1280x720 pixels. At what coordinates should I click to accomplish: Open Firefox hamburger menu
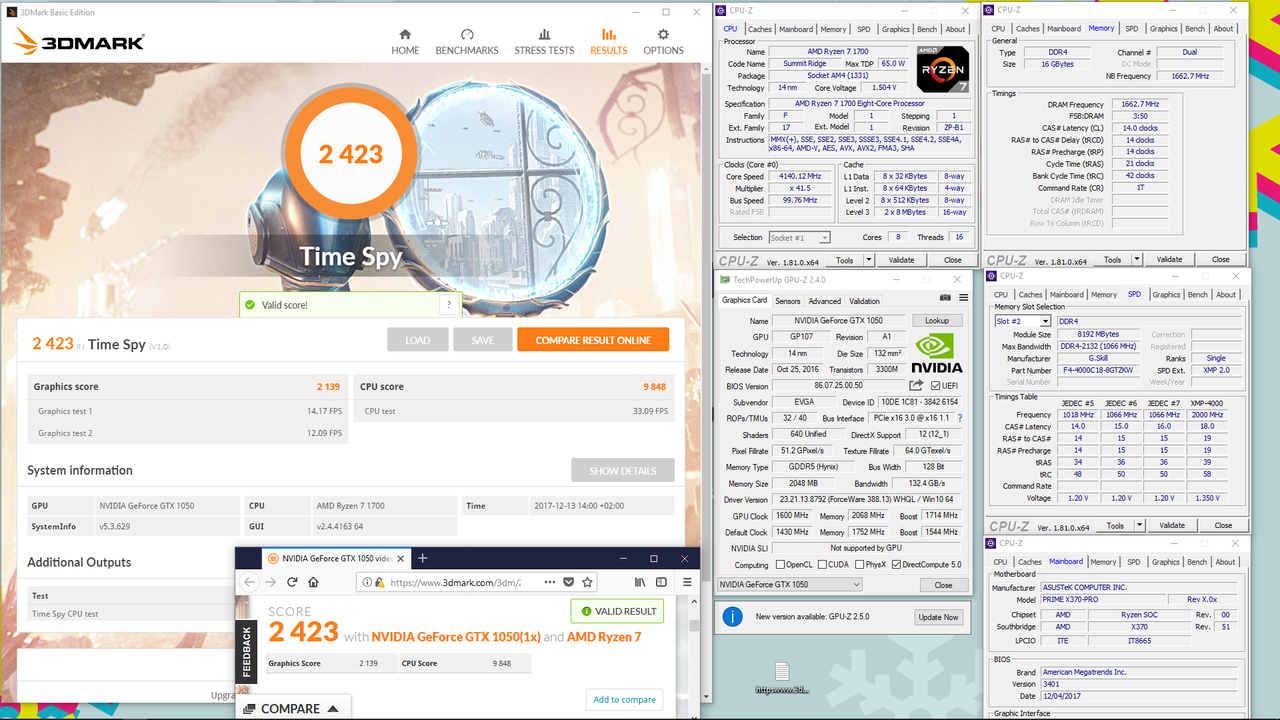687,582
